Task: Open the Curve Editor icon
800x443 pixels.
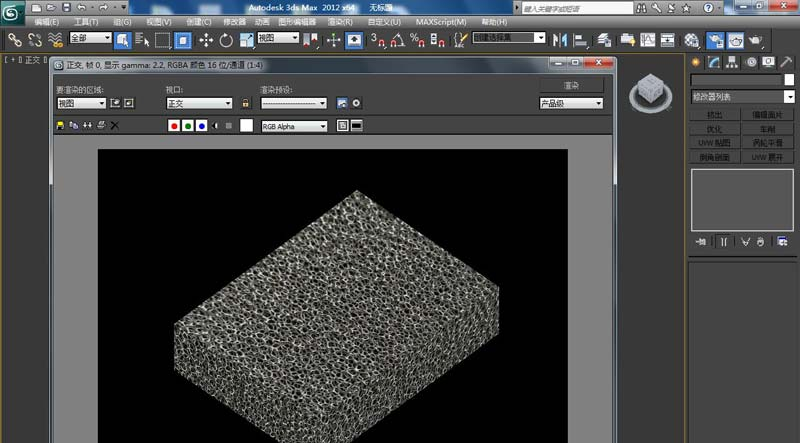Action: (647, 40)
